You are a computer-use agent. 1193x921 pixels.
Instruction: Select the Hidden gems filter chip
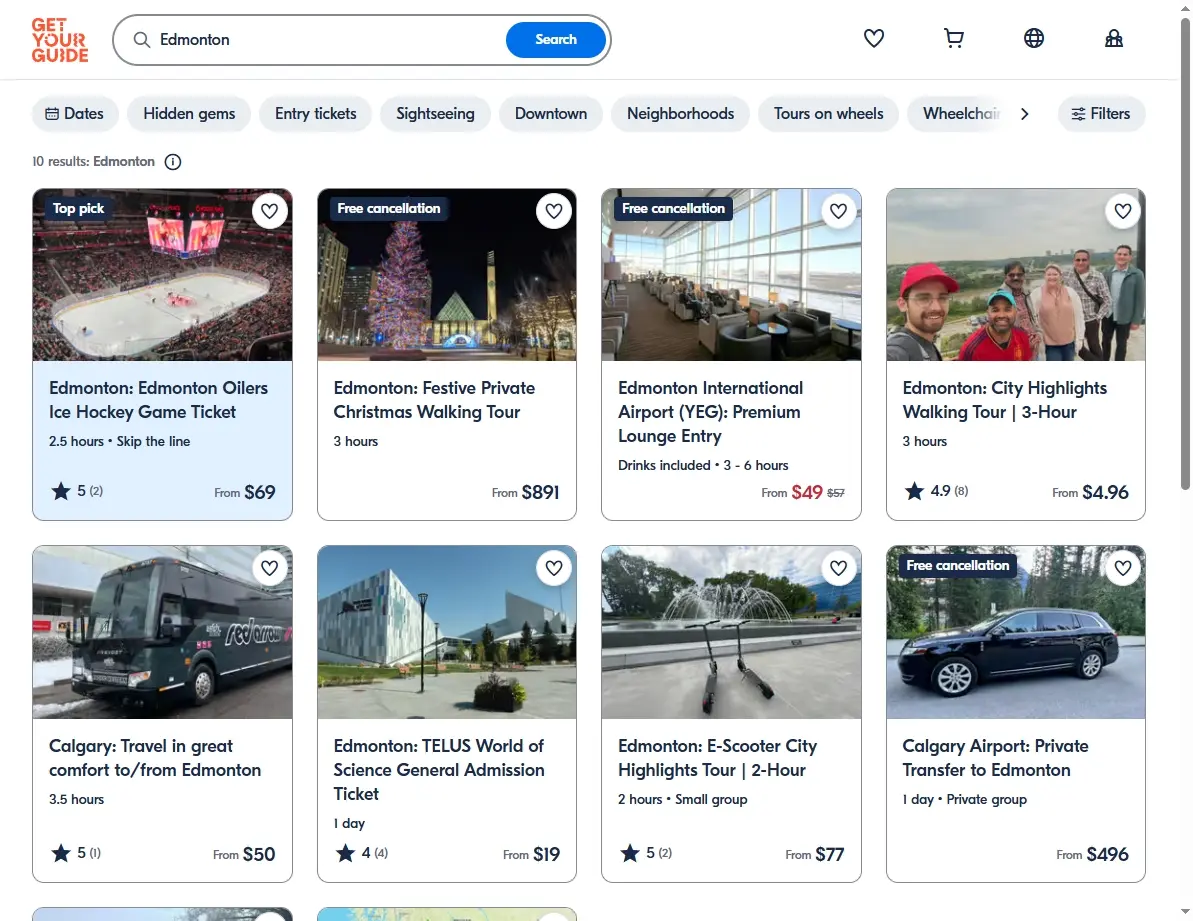(x=189, y=114)
